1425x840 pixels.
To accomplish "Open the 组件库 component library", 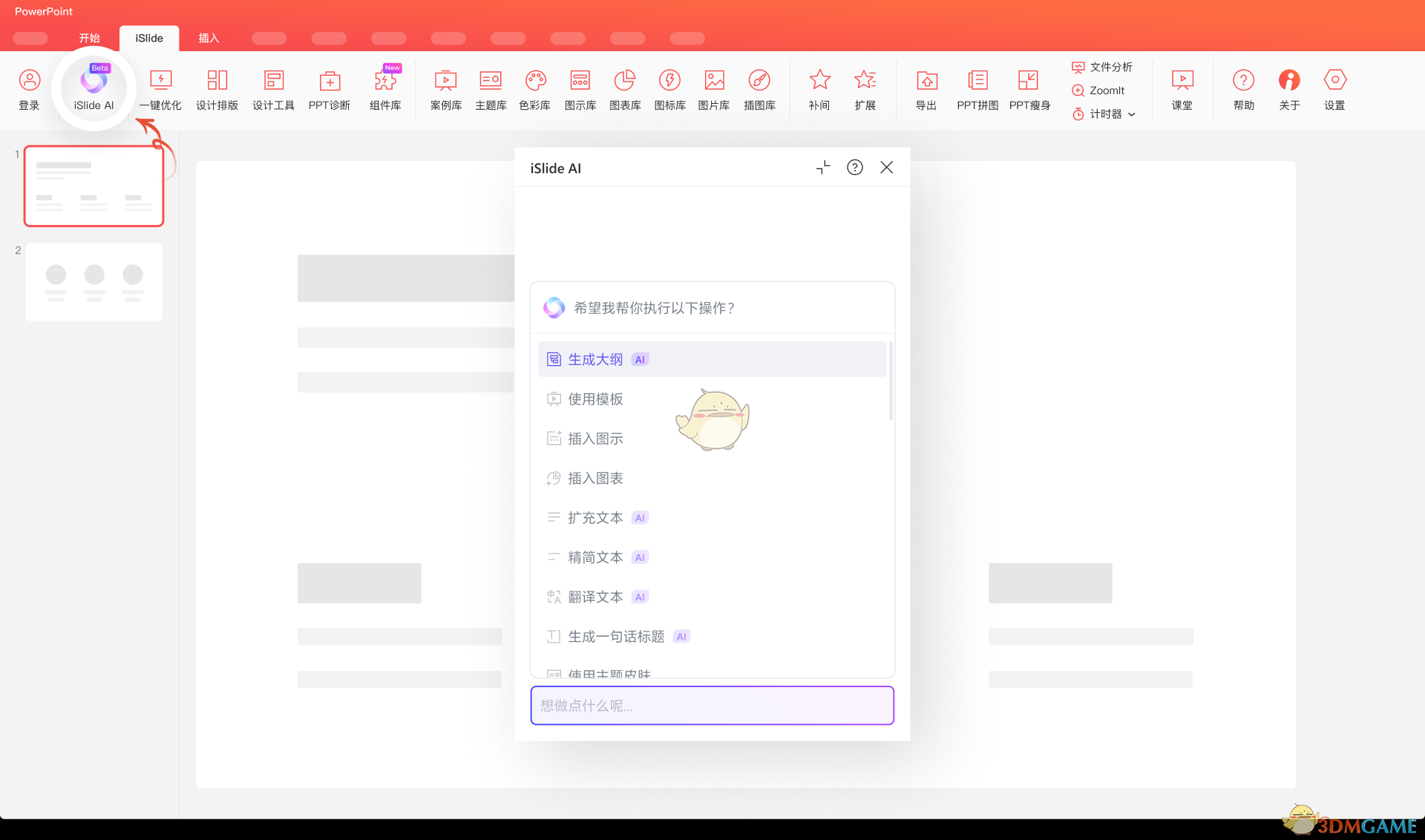I will (385, 88).
